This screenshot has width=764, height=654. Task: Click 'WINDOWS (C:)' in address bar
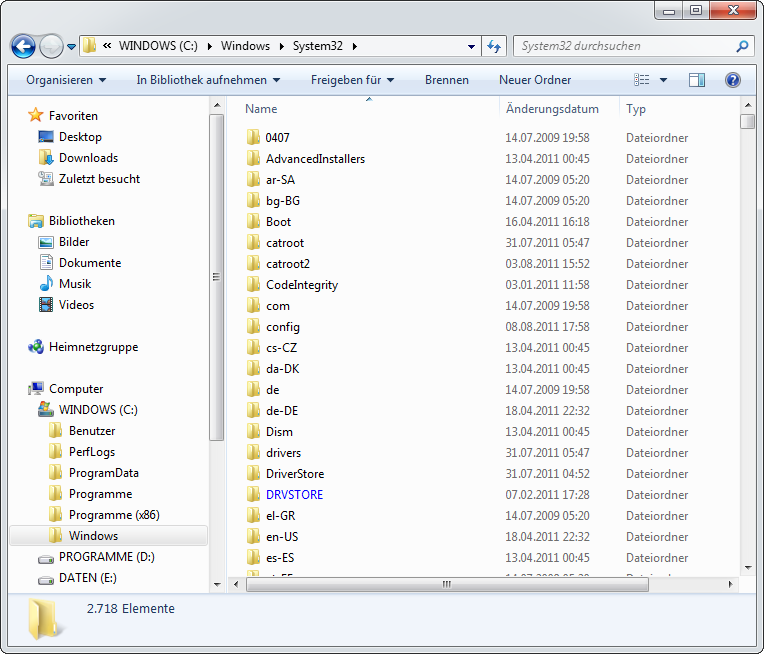click(x=158, y=46)
